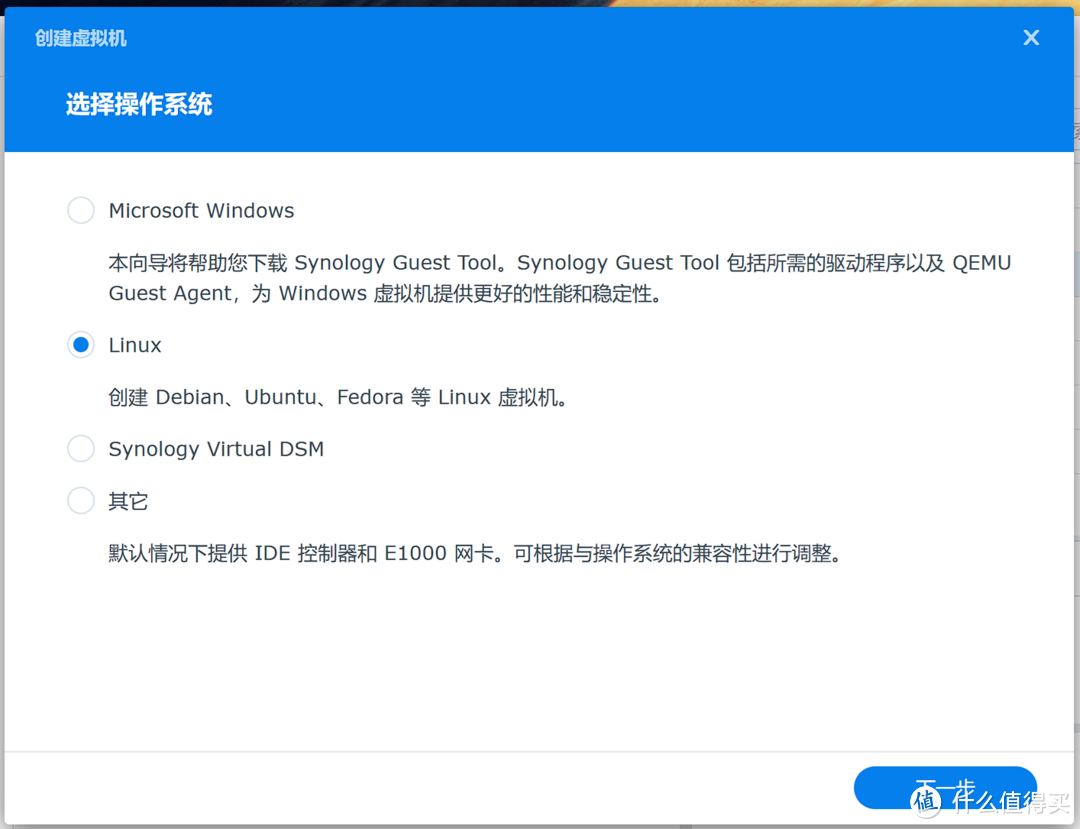Select the Microsoft Windows radio button
1080x829 pixels.
[x=80, y=210]
